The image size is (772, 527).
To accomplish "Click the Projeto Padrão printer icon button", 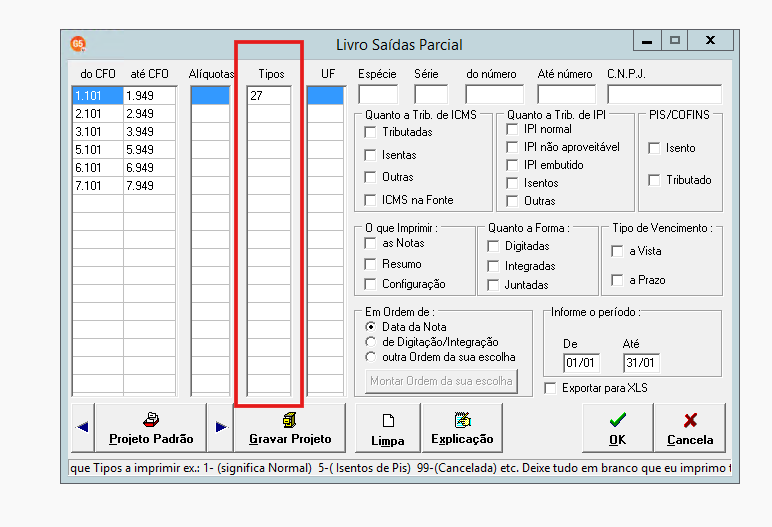I will [150, 428].
